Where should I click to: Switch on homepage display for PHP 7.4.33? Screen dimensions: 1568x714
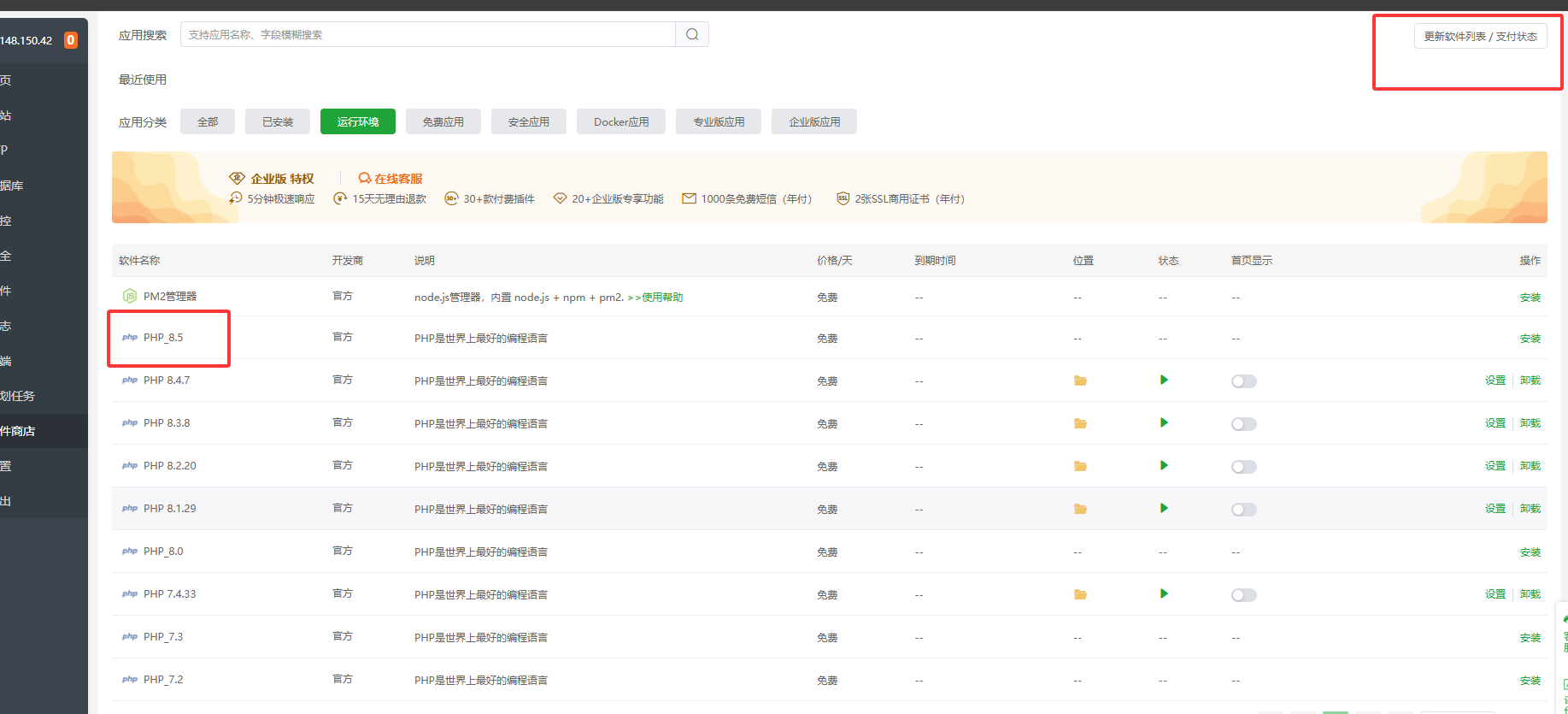1243,595
